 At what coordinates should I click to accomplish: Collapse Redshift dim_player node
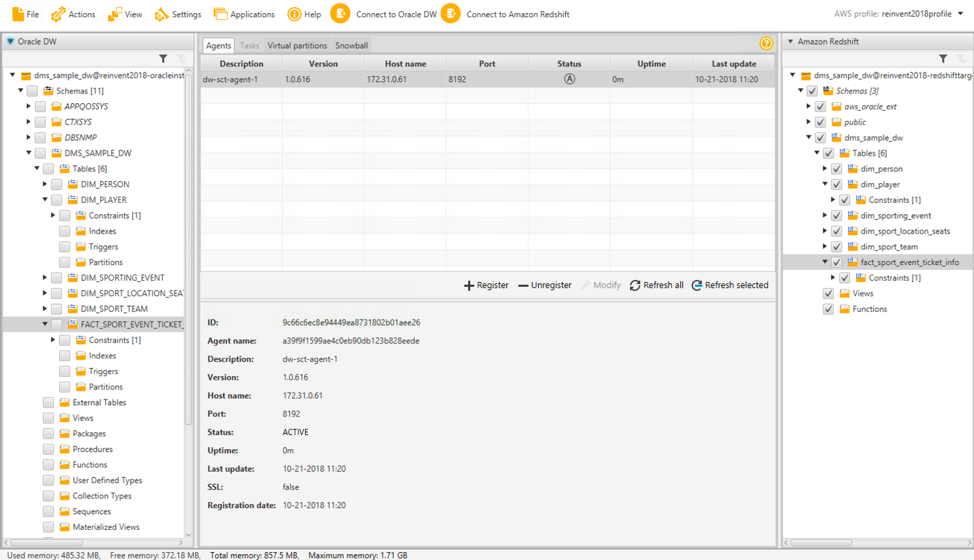click(x=825, y=184)
